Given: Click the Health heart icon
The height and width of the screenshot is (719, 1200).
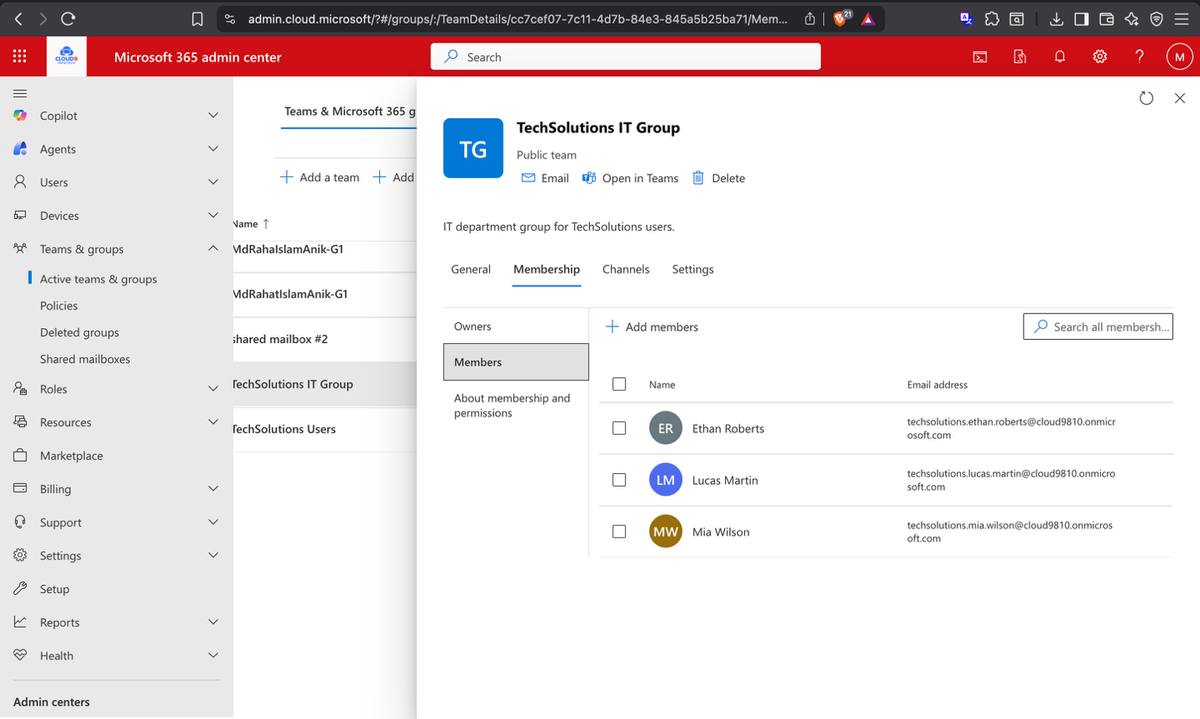Looking at the screenshot, I should tap(20, 655).
